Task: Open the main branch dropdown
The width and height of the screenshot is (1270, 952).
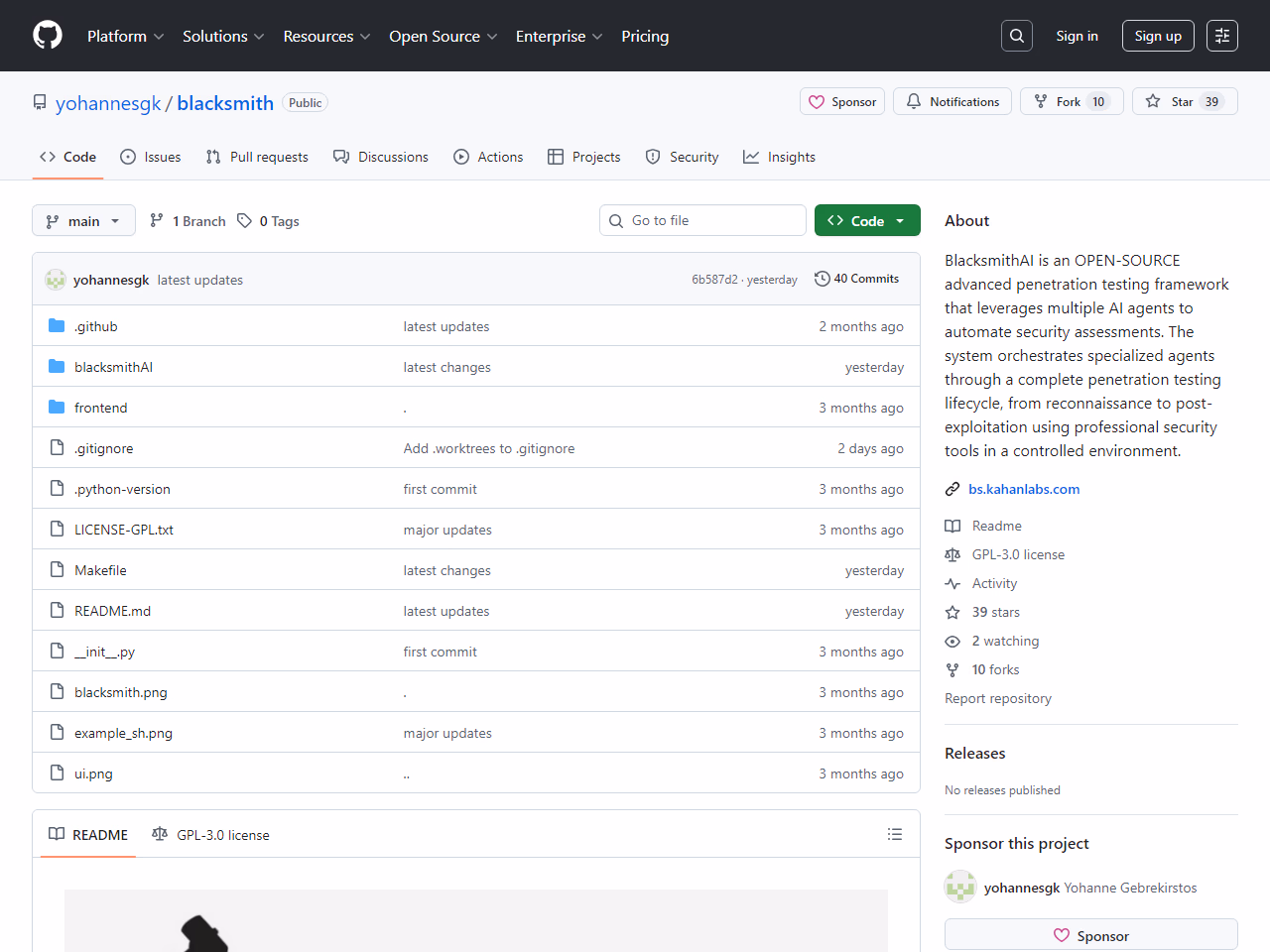Action: 83,220
